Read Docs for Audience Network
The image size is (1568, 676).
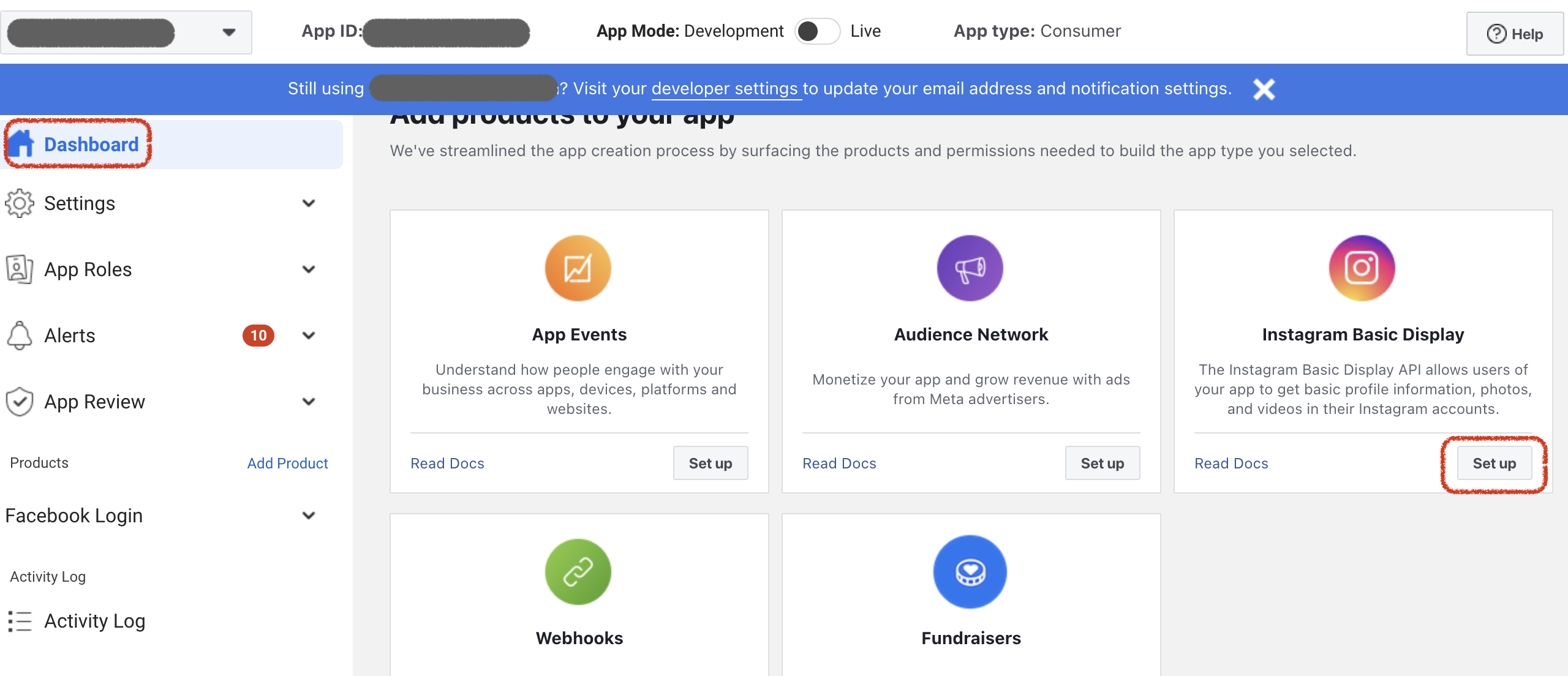click(839, 464)
